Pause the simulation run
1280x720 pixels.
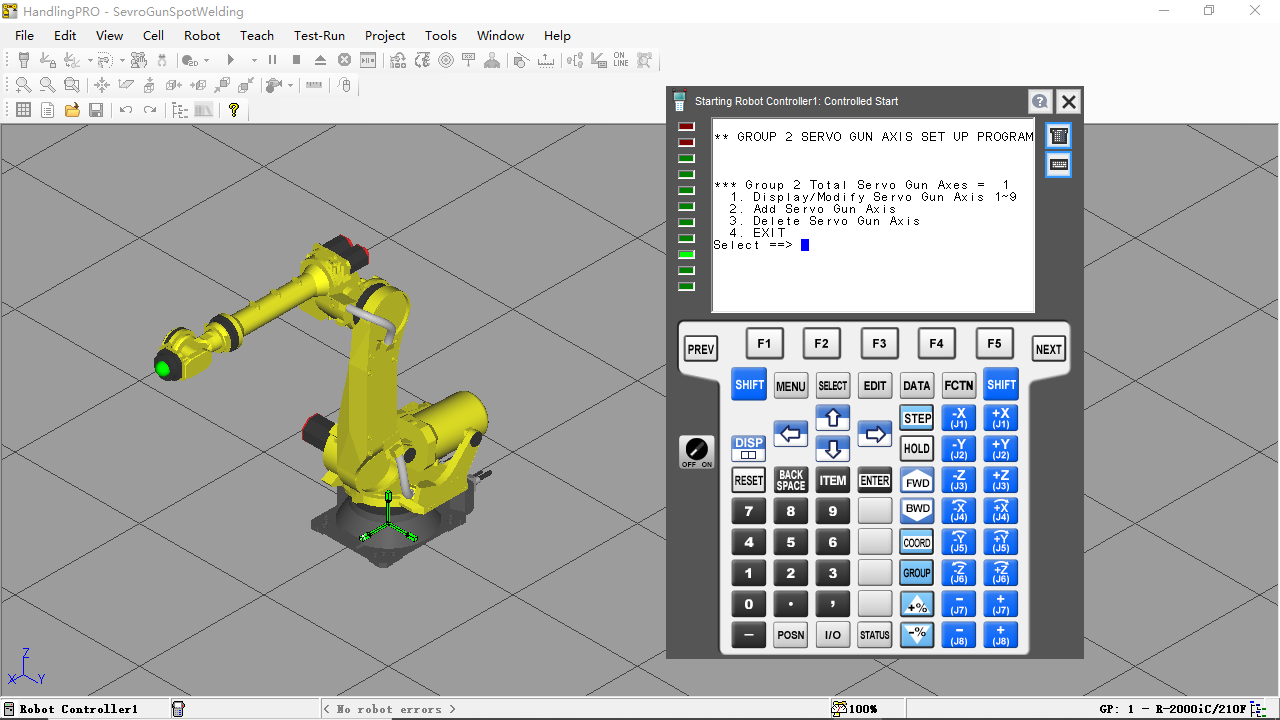(272, 60)
